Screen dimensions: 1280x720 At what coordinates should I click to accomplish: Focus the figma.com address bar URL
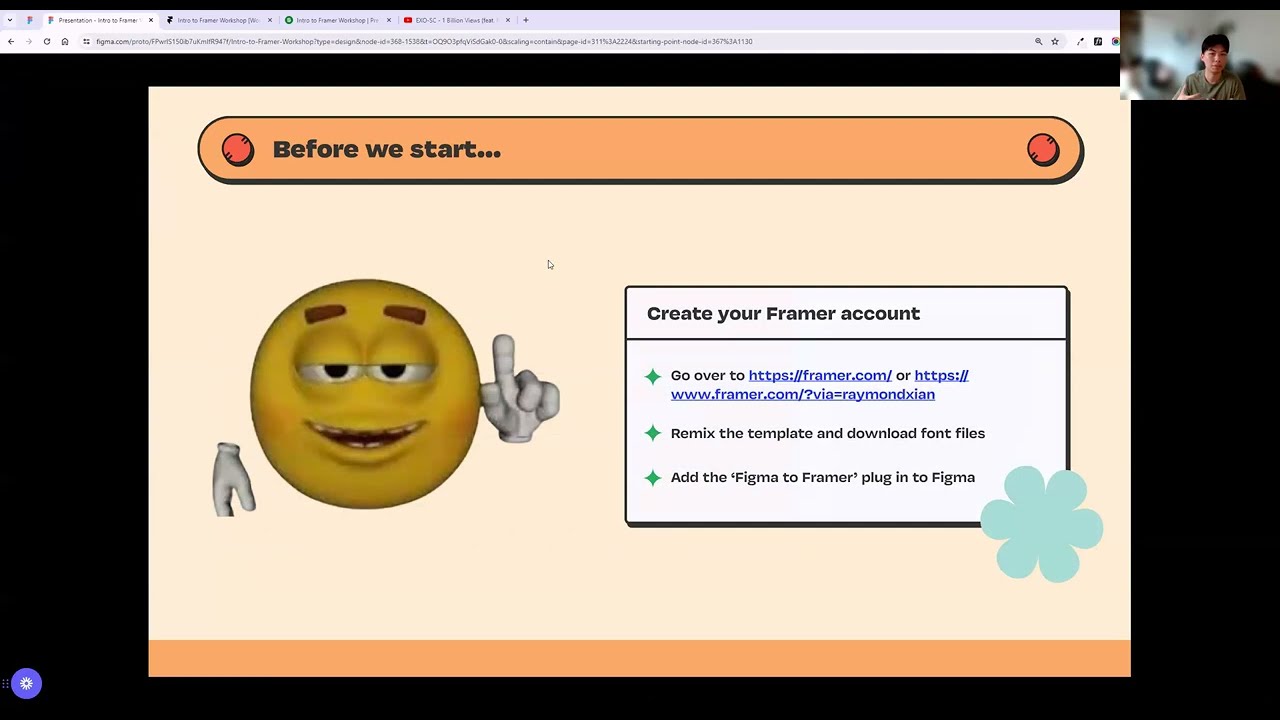[424, 41]
